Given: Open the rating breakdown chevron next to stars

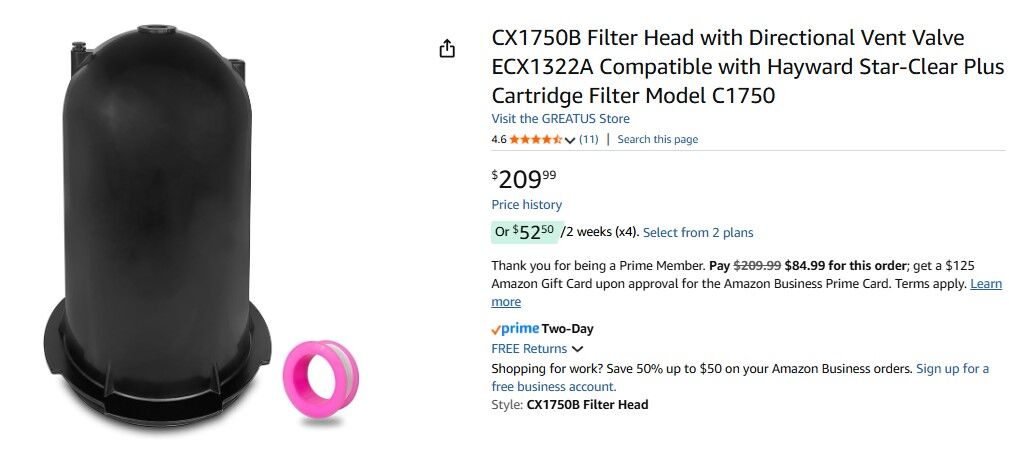Looking at the screenshot, I should (570, 140).
